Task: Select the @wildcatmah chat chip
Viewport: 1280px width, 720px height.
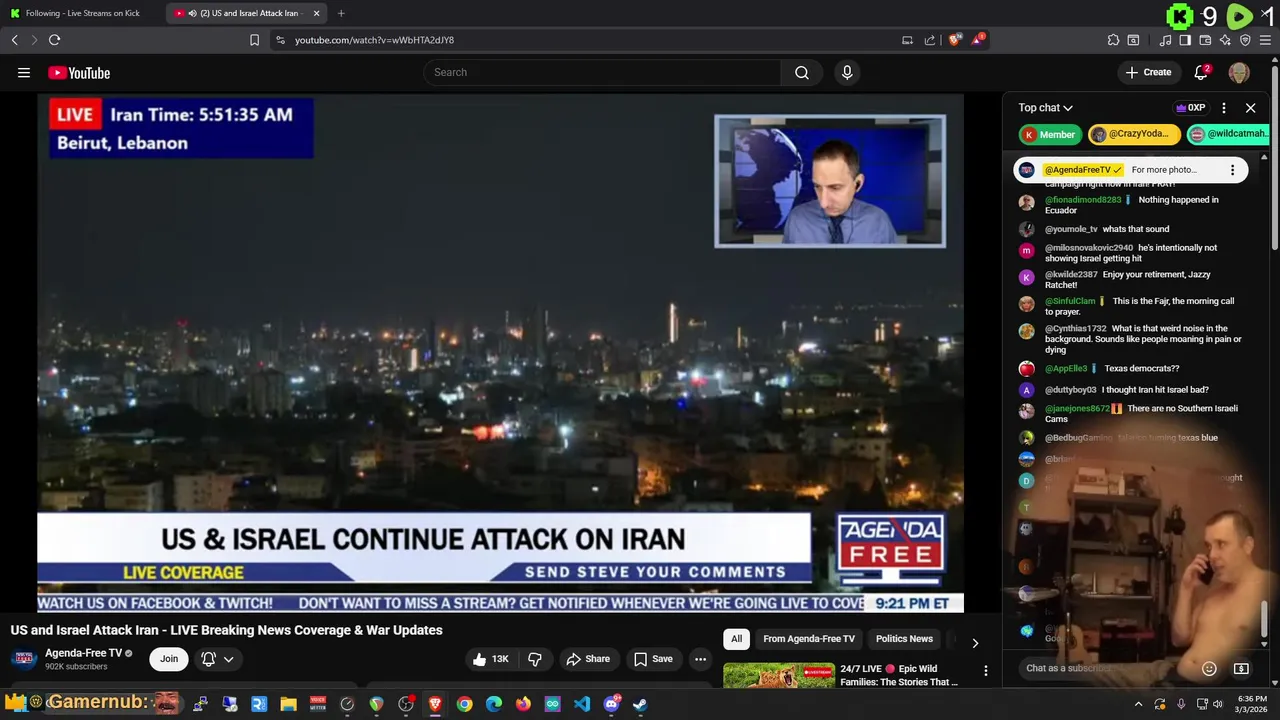Action: click(x=1227, y=134)
